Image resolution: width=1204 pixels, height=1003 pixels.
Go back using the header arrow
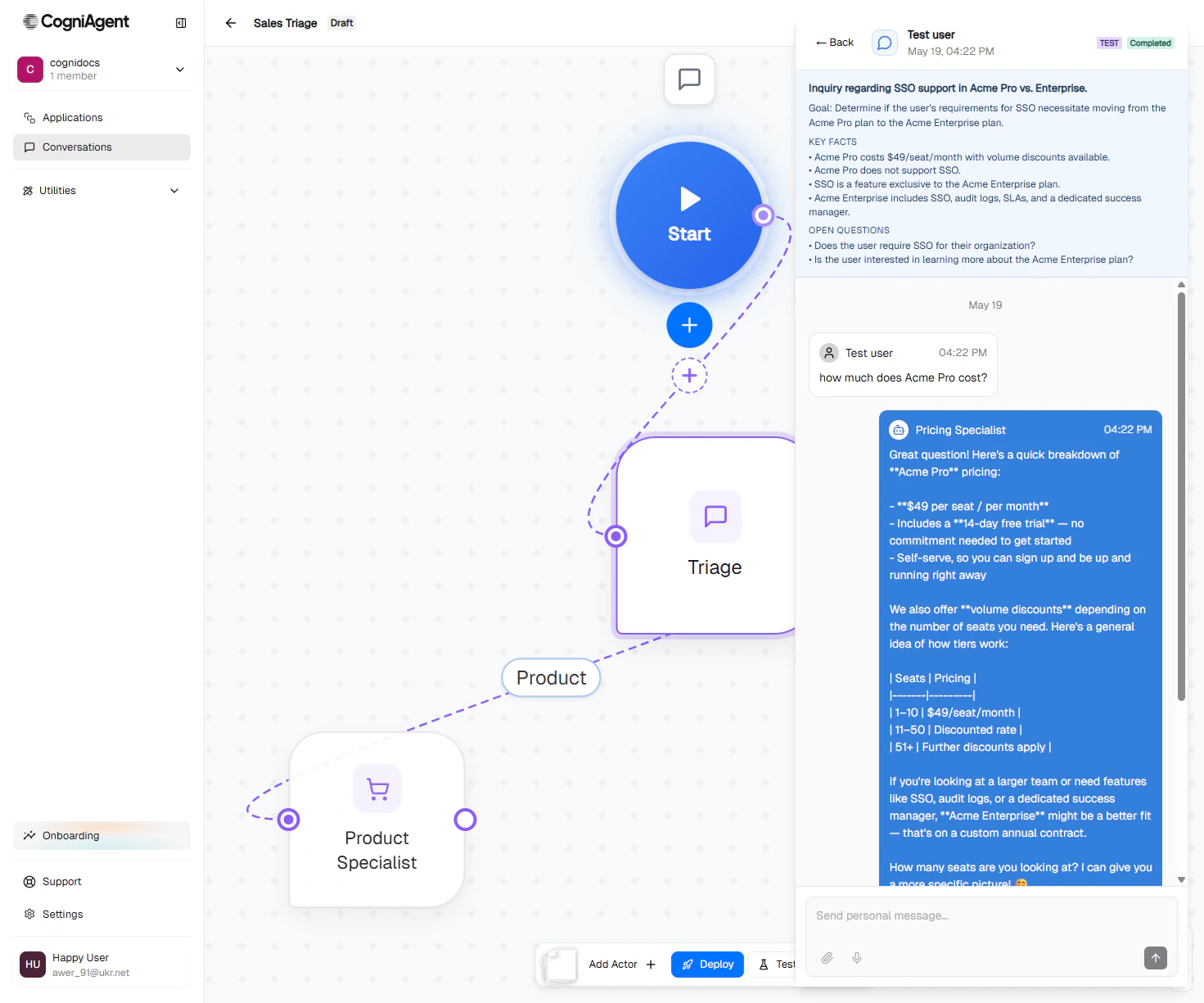tap(231, 23)
